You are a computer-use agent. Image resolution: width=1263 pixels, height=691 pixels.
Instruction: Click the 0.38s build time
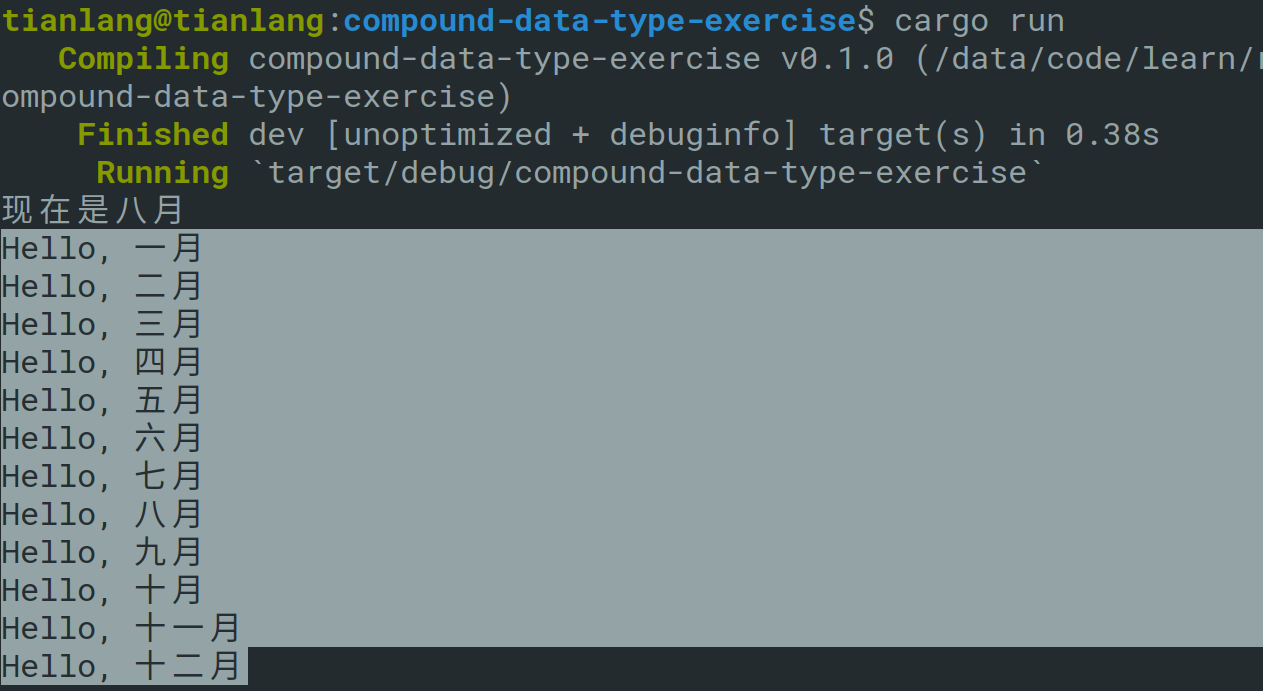click(1111, 134)
